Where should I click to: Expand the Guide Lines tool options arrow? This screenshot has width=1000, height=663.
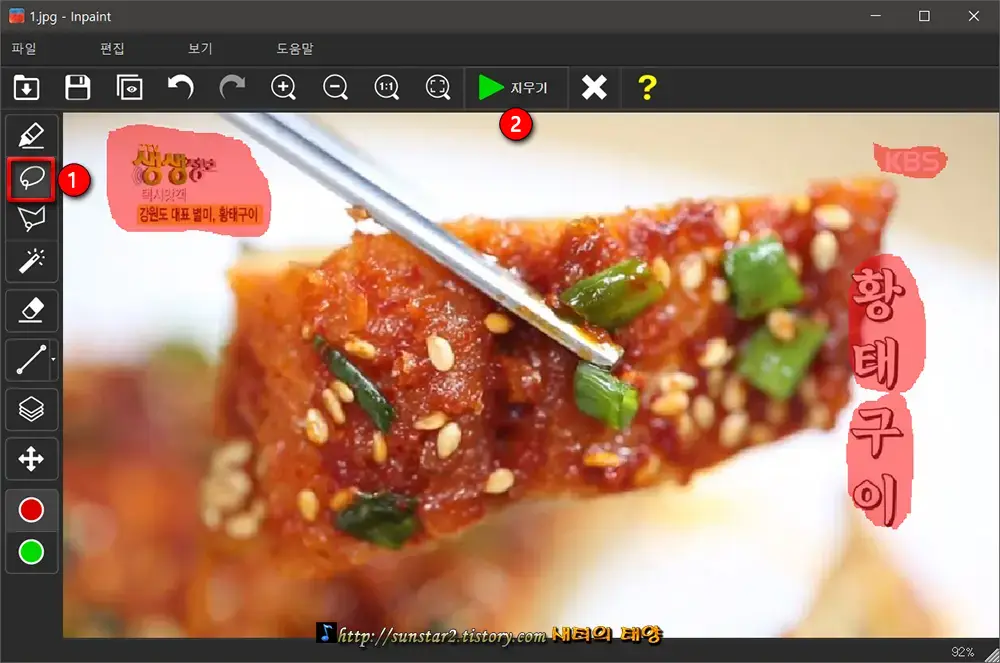(55, 359)
